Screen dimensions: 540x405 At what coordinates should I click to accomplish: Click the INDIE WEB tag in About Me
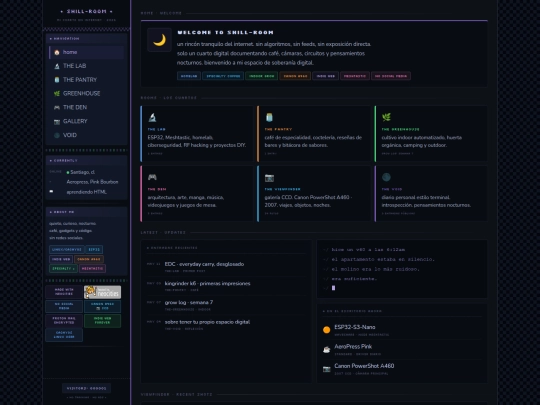point(61,259)
